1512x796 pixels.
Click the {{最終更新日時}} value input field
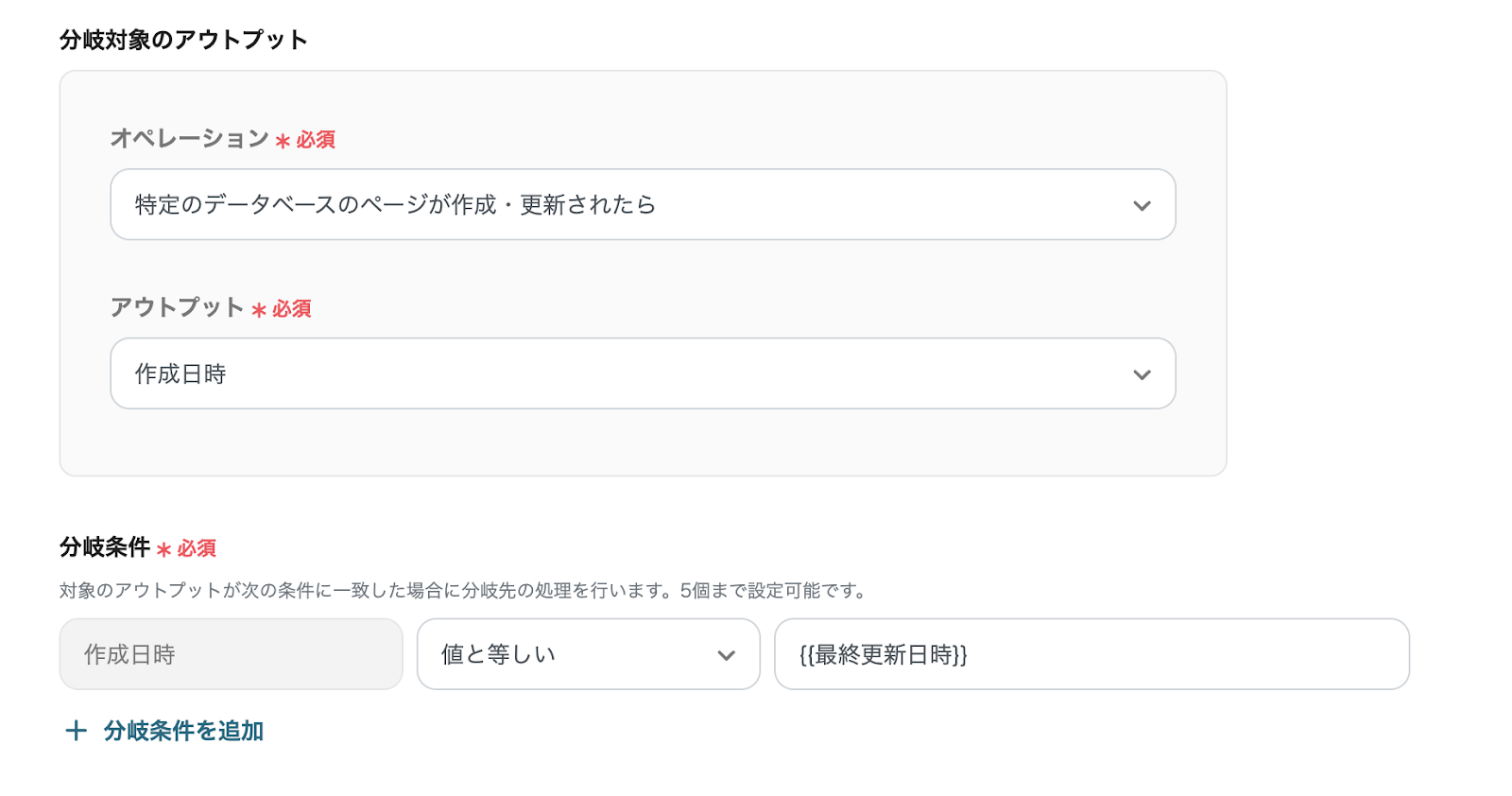[x=1091, y=655]
